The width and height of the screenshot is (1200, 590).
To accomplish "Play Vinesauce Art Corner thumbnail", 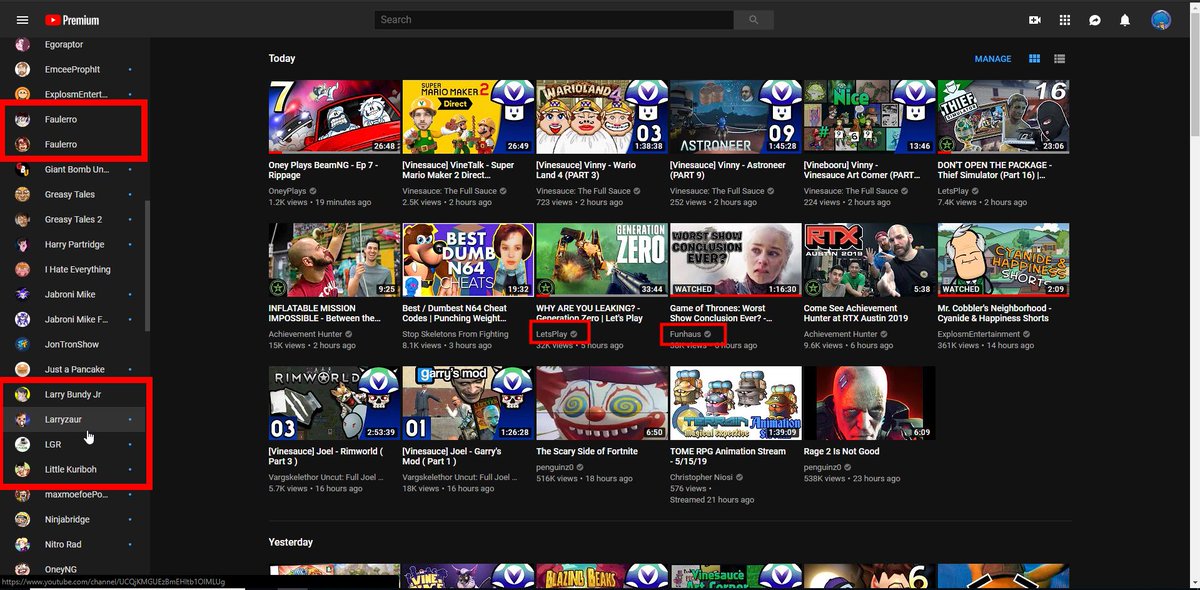I will pyautogui.click(x=869, y=117).
